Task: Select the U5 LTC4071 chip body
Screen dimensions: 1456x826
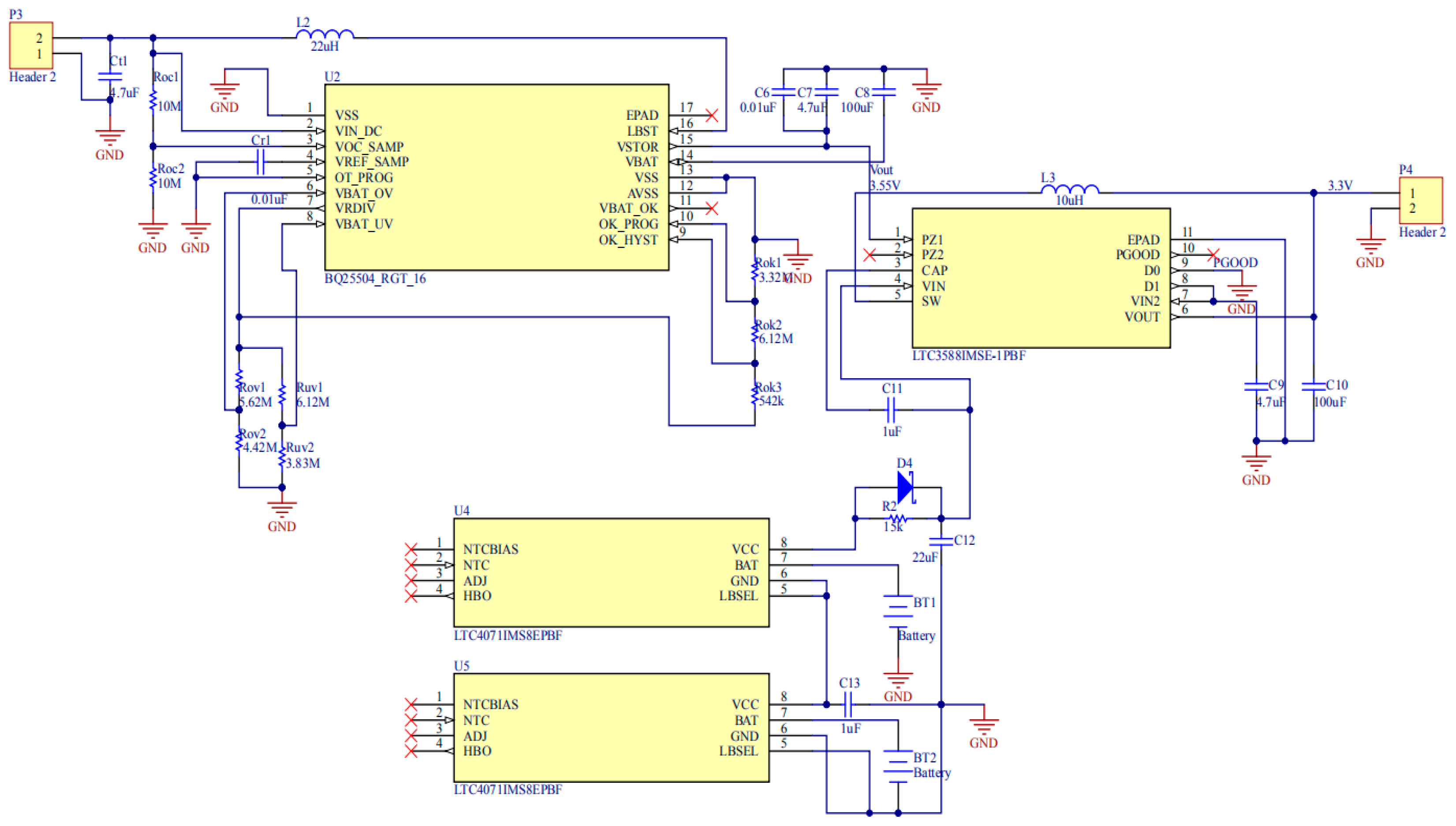Action: [x=611, y=727]
